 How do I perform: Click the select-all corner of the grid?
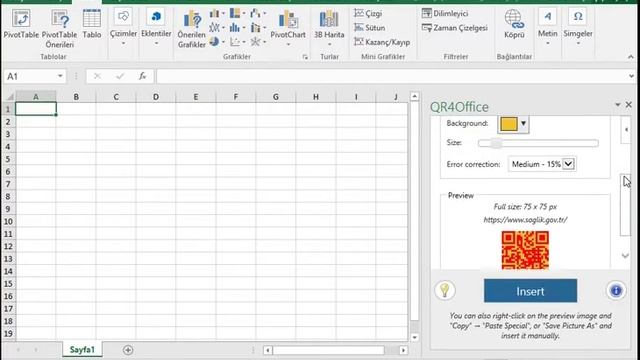click(9, 97)
